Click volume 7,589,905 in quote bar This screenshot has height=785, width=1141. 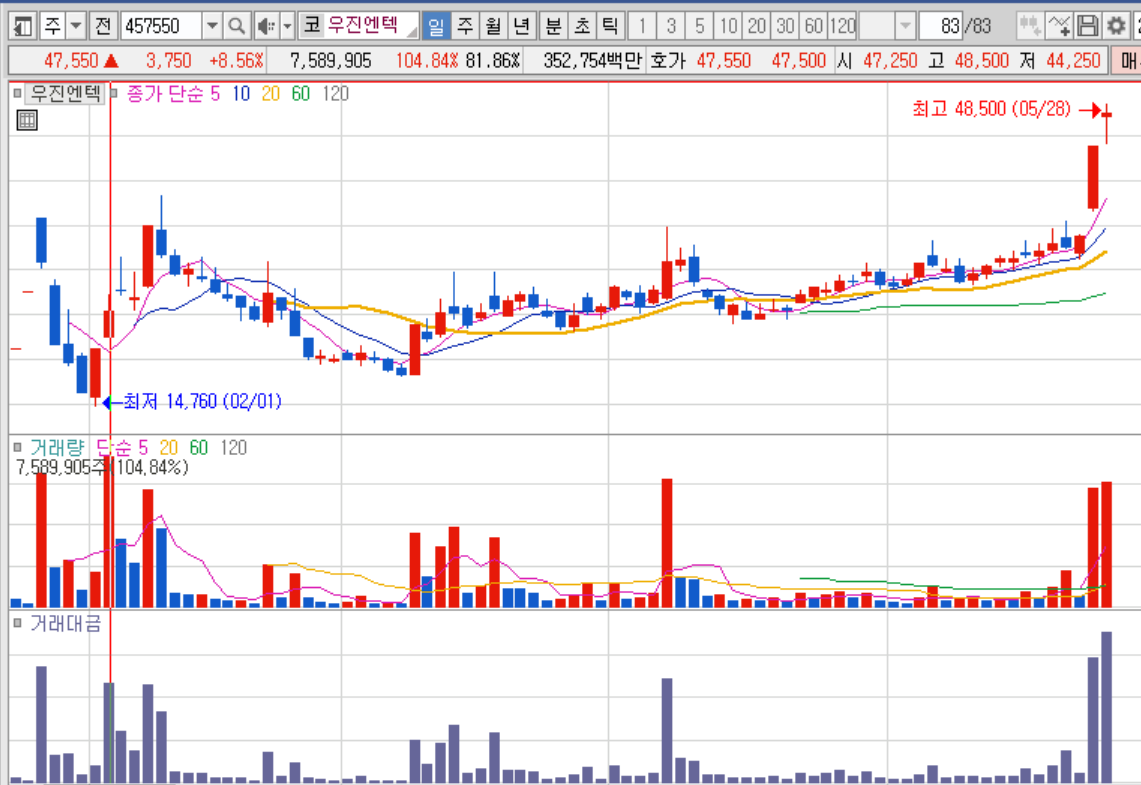[x=330, y=60]
